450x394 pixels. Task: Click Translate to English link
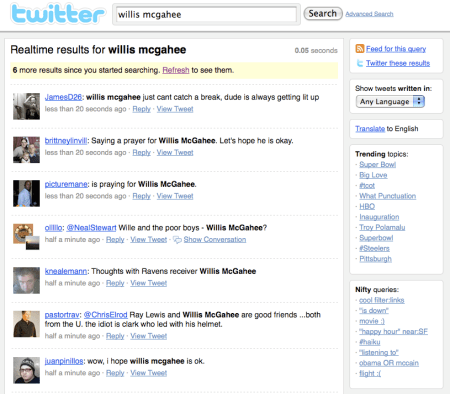370,129
